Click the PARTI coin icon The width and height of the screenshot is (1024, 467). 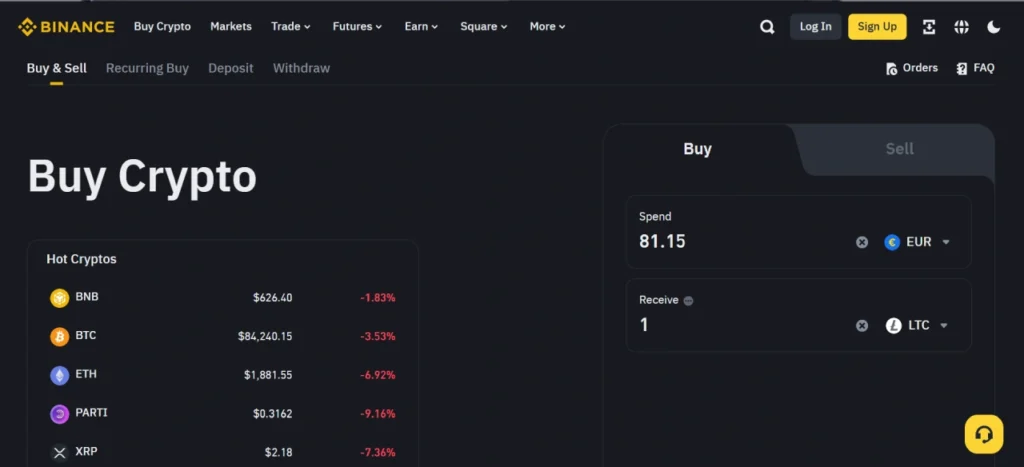click(x=59, y=414)
